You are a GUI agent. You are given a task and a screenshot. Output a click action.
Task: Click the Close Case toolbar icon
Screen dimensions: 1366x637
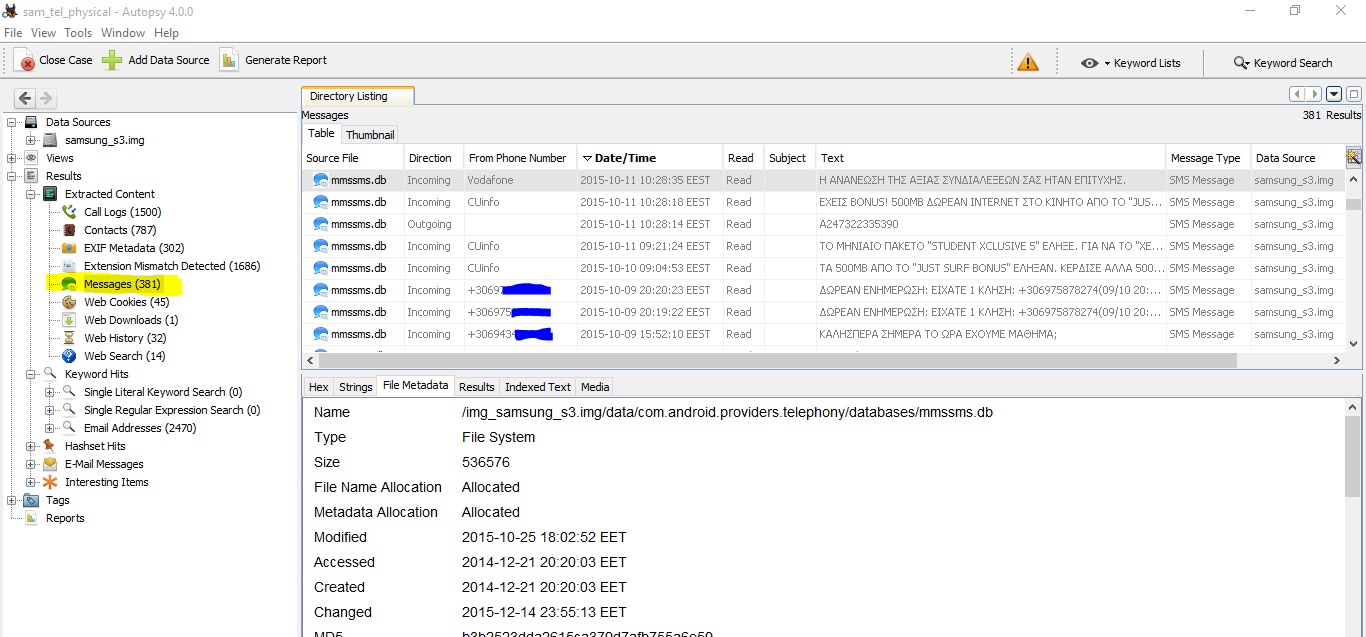tap(24, 60)
